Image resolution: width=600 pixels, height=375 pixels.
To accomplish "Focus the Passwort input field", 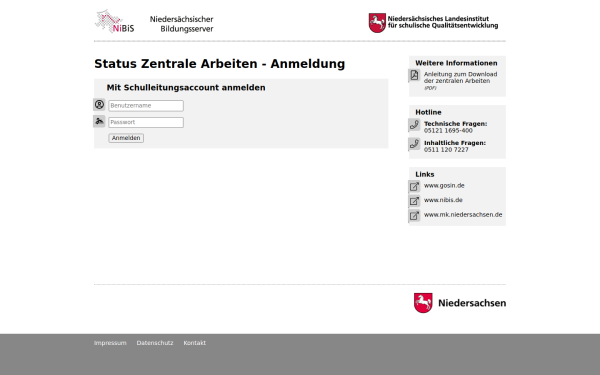I will (x=146, y=122).
